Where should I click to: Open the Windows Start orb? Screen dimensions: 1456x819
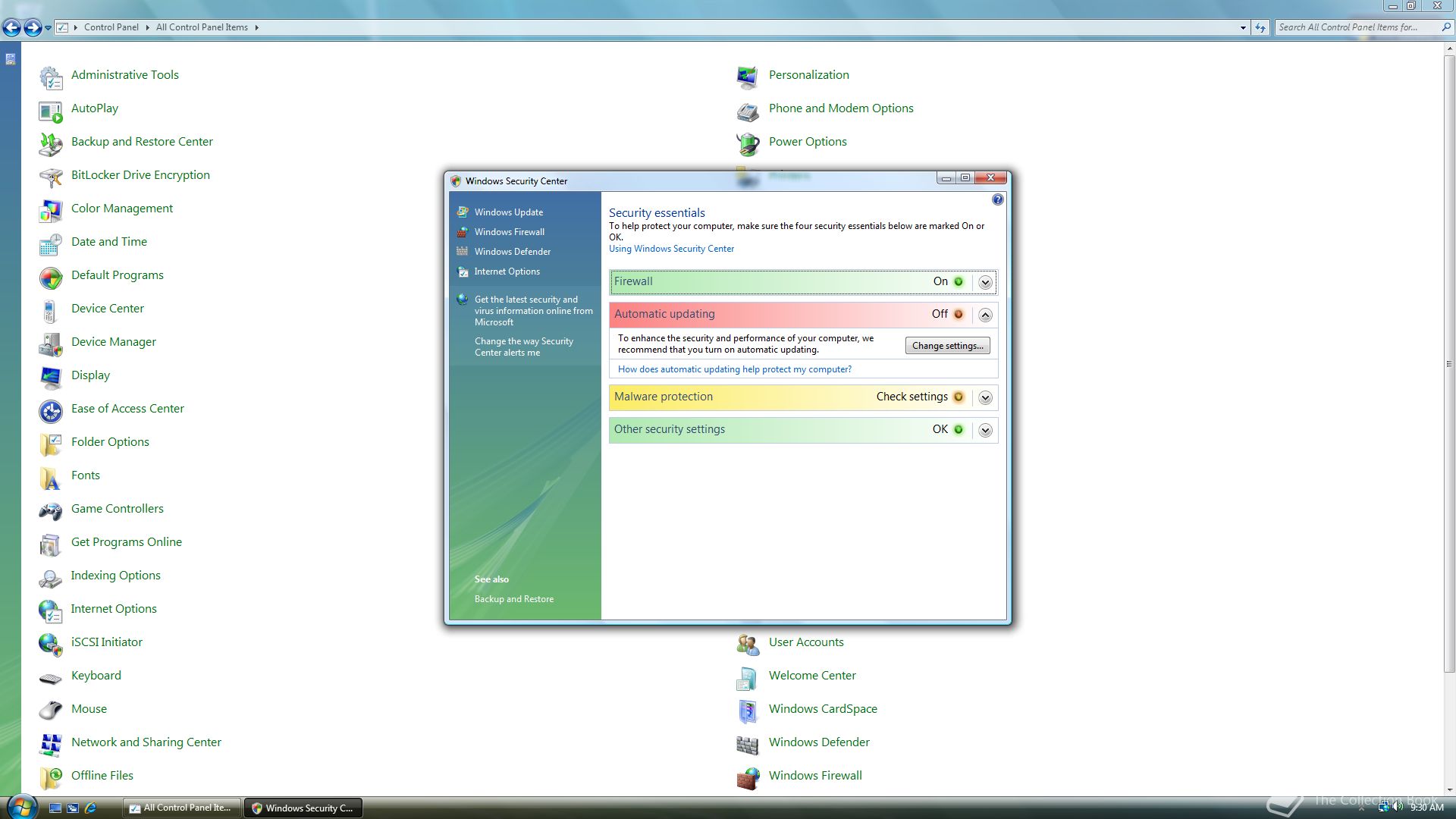pos(21,807)
